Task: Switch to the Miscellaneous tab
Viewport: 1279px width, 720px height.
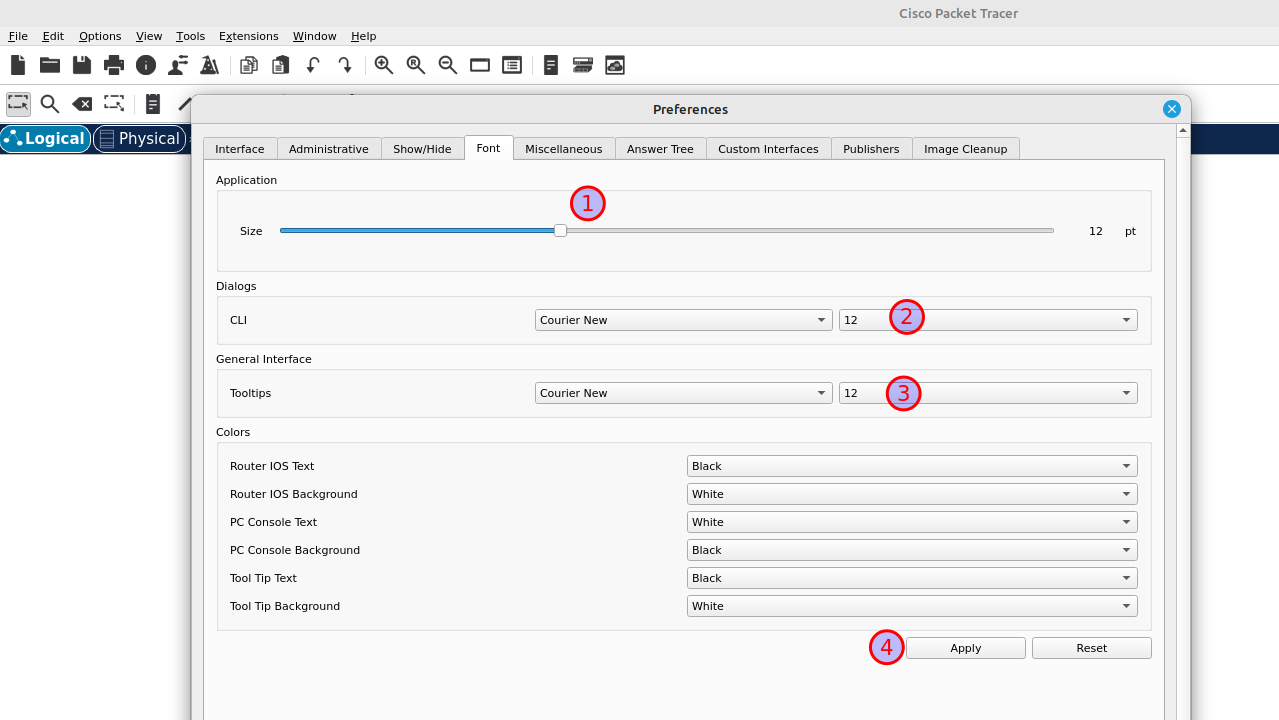Action: (563, 149)
